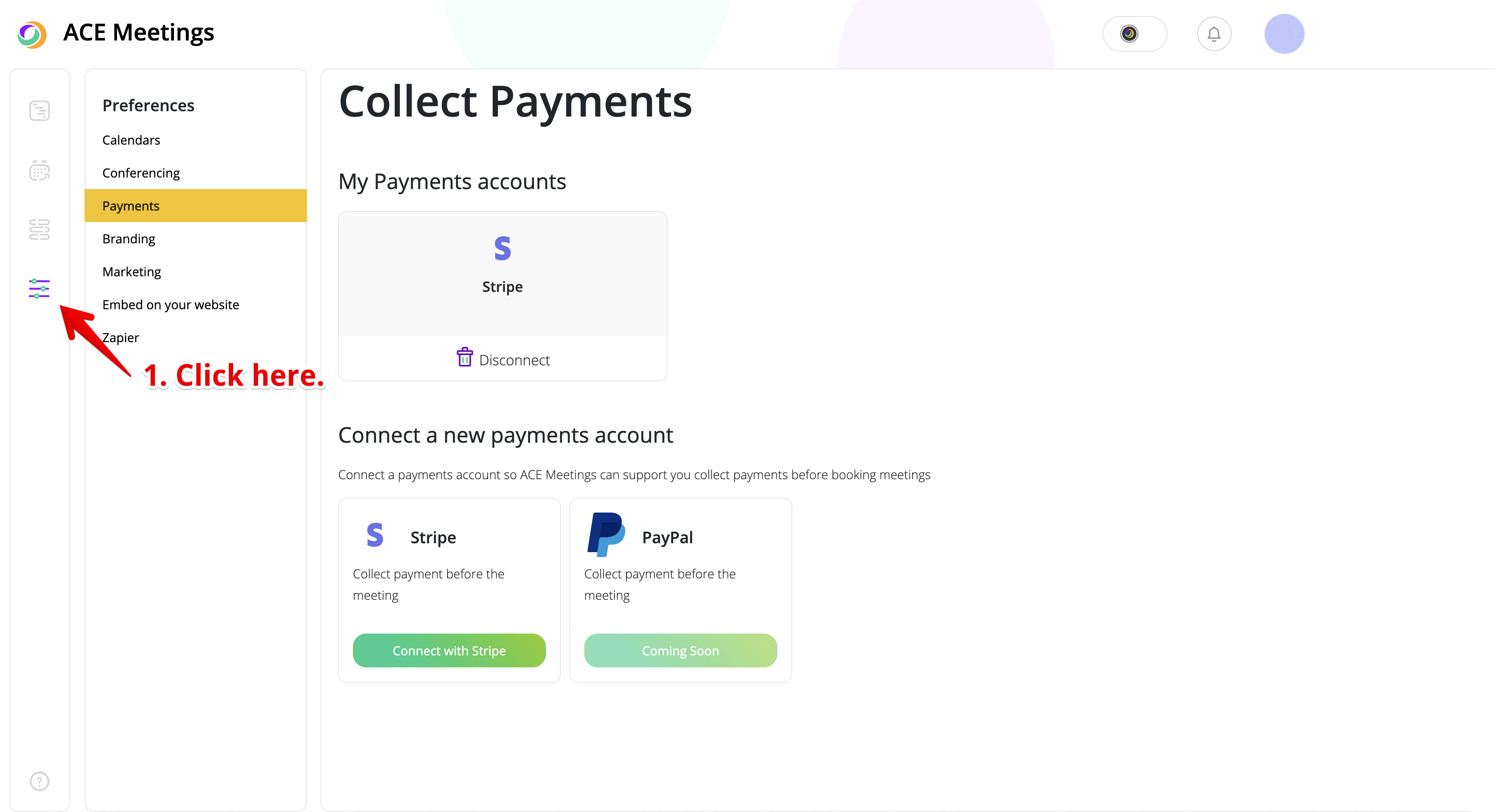Open the Zapier preferences
Image resolution: width=1495 pixels, height=812 pixels.
[x=121, y=338]
